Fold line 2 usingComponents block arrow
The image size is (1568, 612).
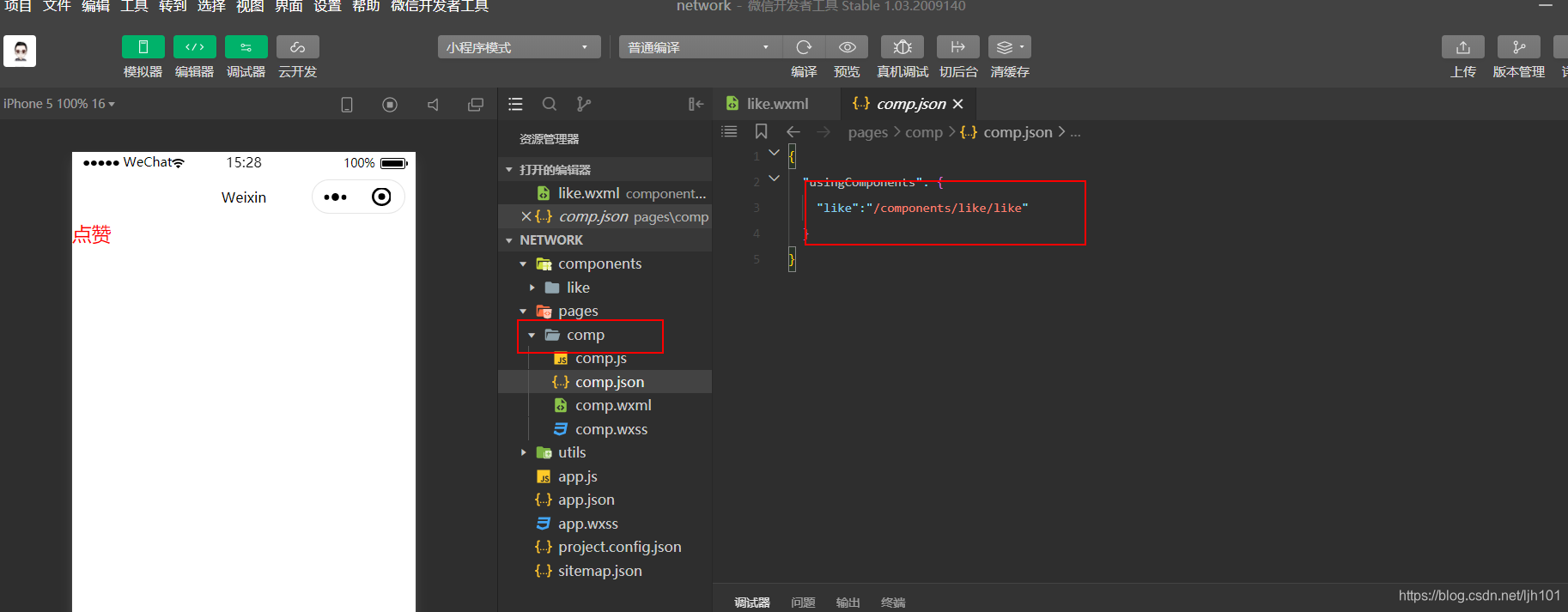tap(774, 179)
